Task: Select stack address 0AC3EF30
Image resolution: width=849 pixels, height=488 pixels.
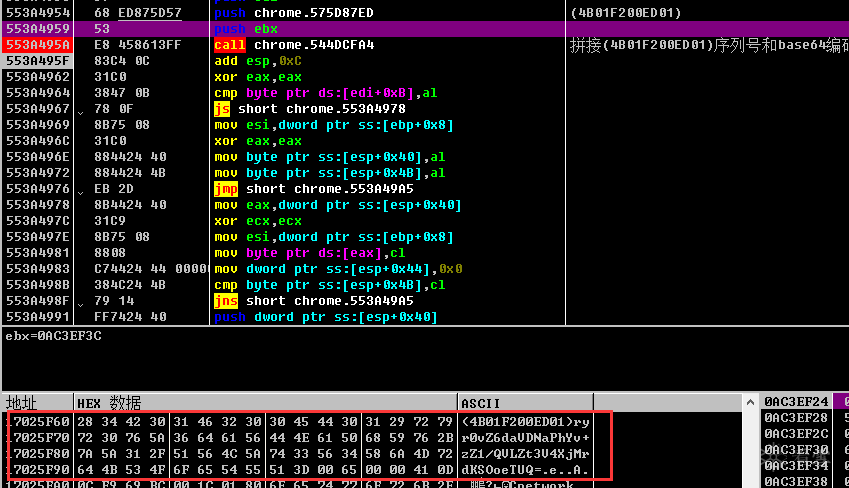Action: [x=796, y=450]
